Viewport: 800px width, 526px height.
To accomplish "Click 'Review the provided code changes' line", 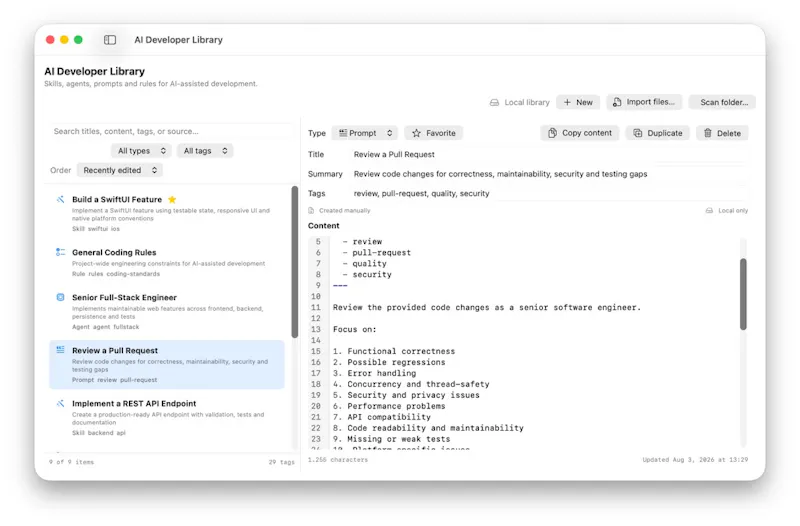I will pos(487,308).
